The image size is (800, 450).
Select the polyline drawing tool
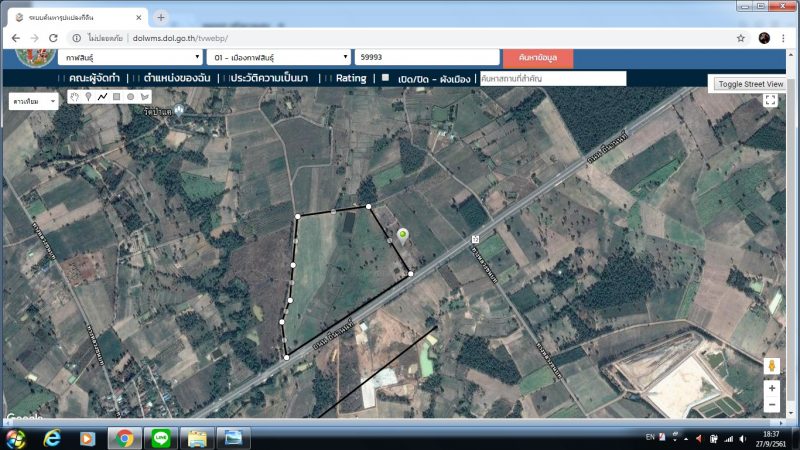point(102,96)
